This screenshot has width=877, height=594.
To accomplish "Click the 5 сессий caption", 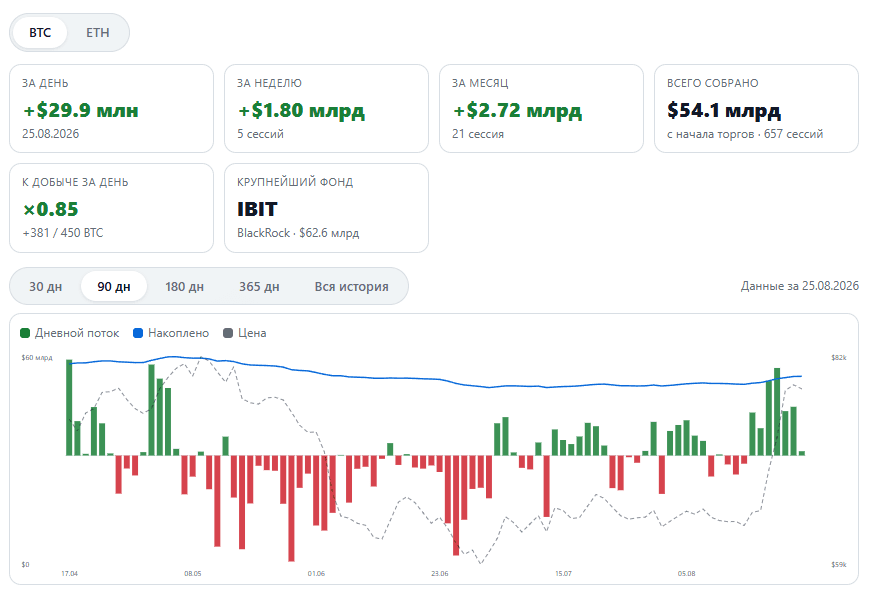I will point(260,134).
